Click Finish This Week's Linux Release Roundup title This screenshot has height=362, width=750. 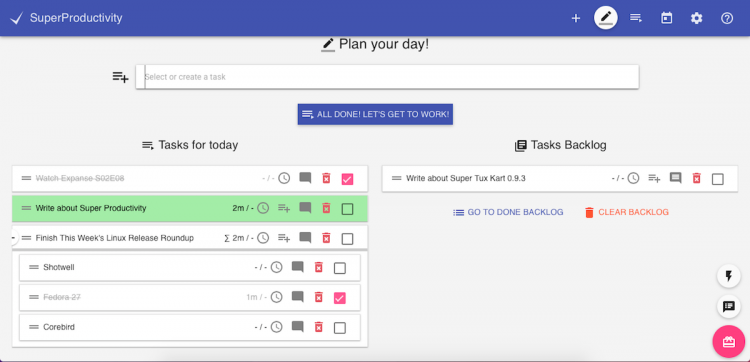point(115,238)
